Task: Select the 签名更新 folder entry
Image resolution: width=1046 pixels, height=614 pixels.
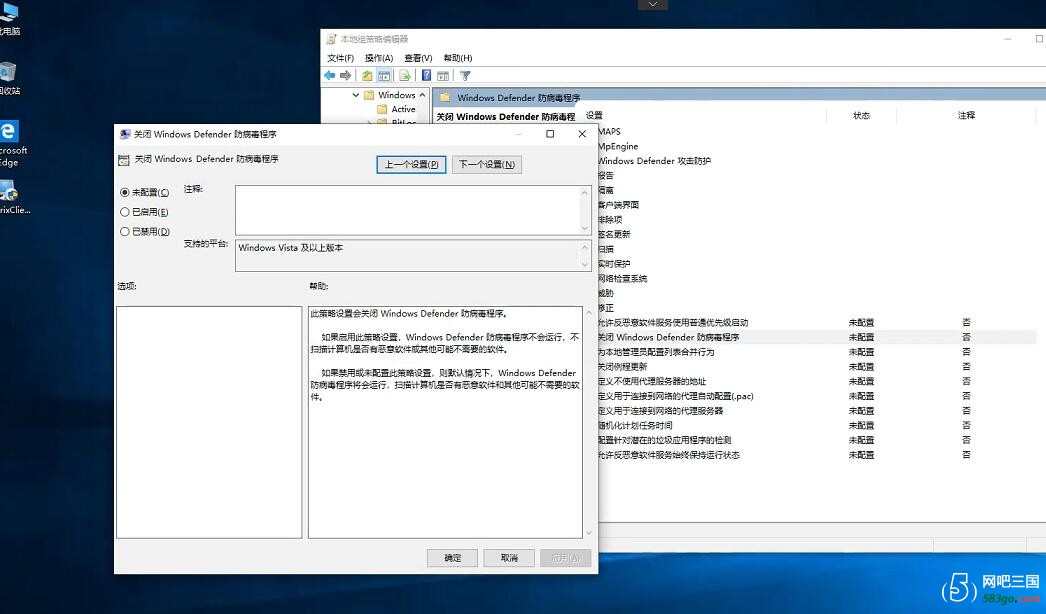Action: click(x=614, y=234)
